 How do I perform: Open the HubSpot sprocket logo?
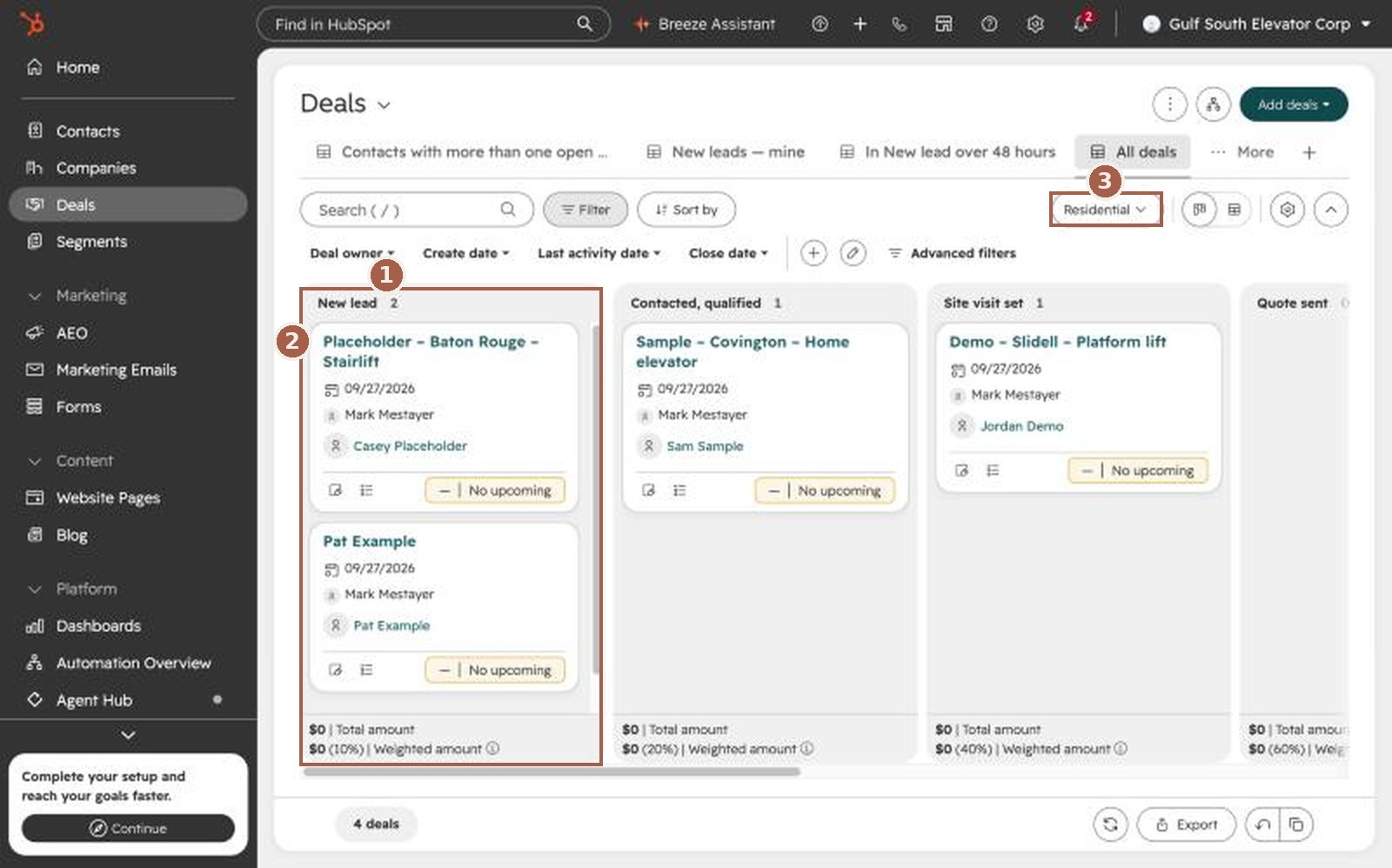click(32, 23)
